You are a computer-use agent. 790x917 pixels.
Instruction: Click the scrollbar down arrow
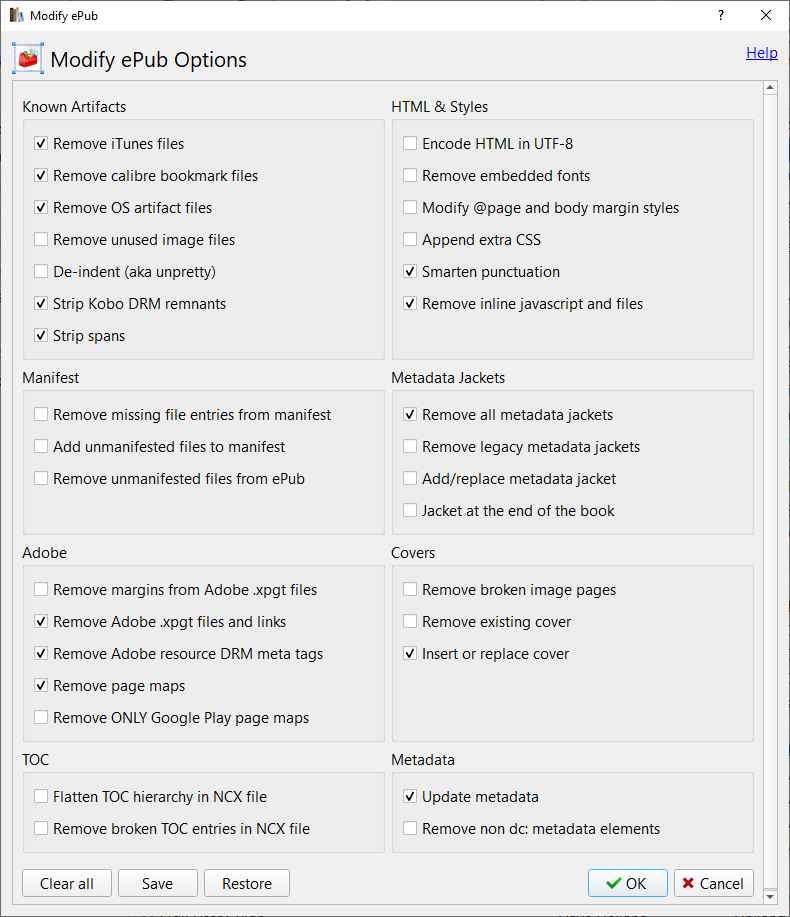(769, 895)
